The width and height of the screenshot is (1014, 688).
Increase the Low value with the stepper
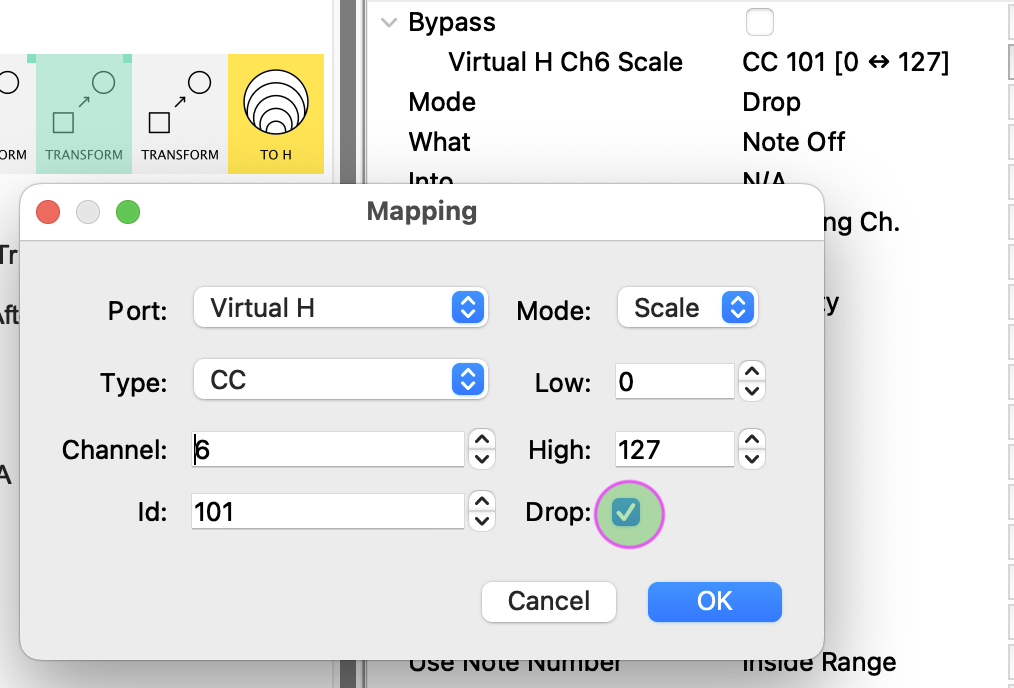752,372
